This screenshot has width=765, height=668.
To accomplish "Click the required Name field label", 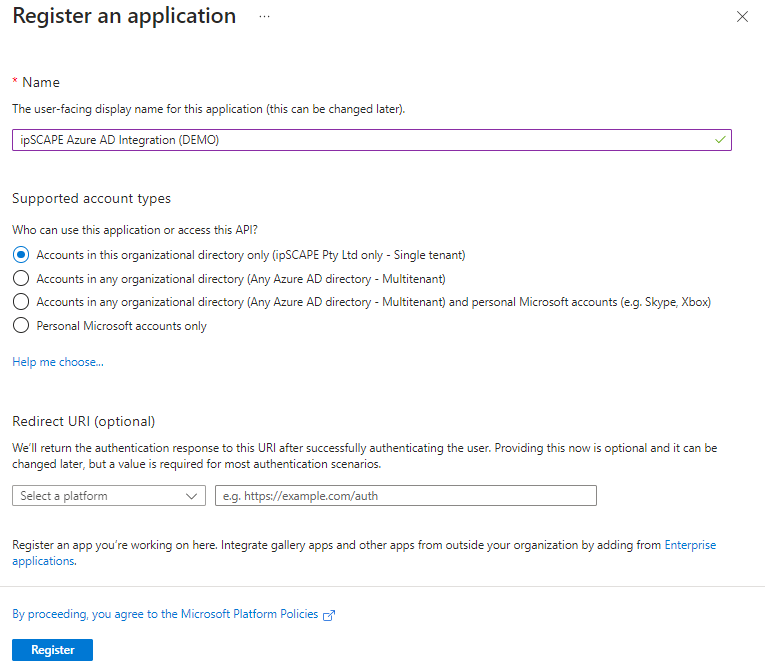I will [x=40, y=82].
